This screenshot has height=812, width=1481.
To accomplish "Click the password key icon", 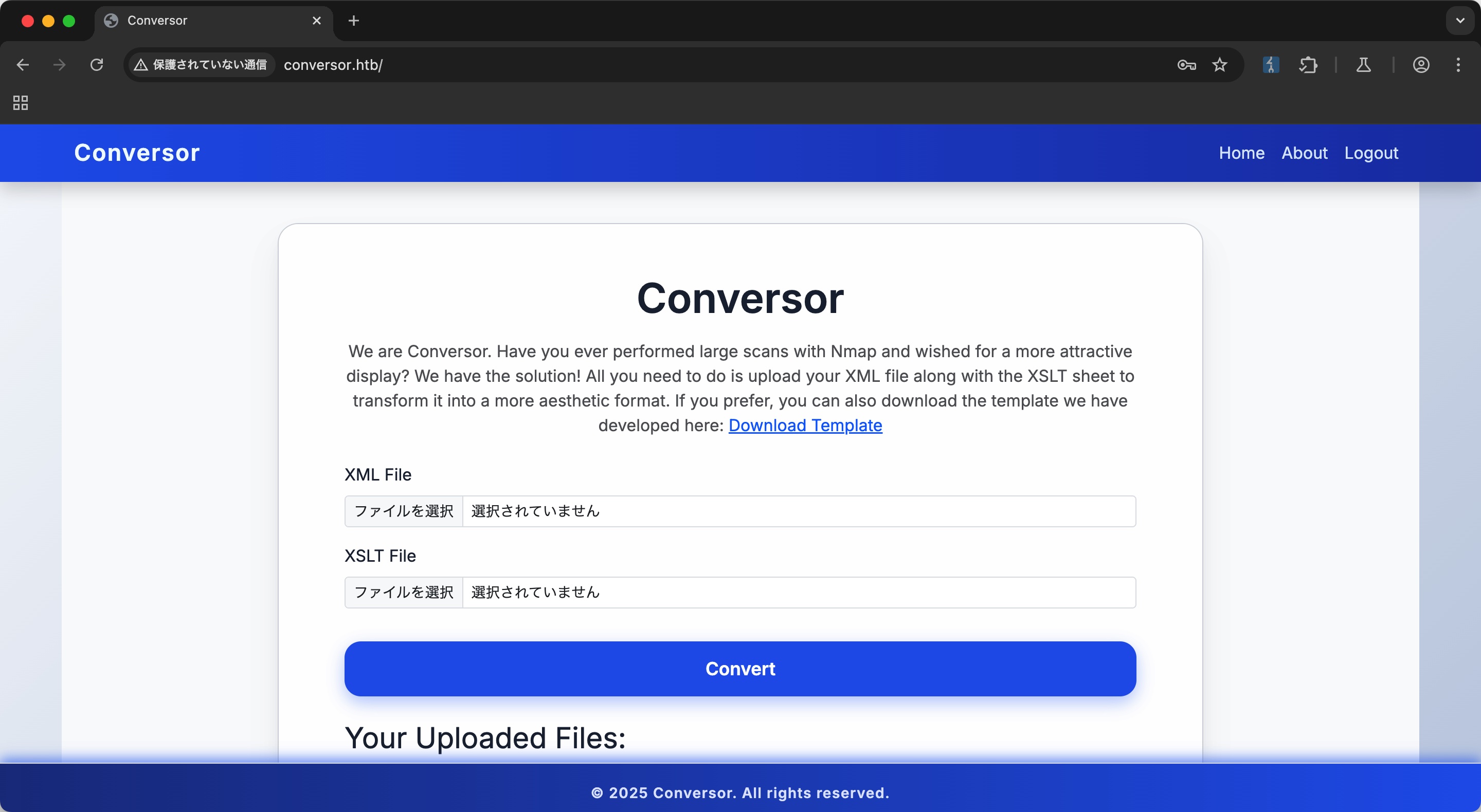I will tap(1186, 65).
